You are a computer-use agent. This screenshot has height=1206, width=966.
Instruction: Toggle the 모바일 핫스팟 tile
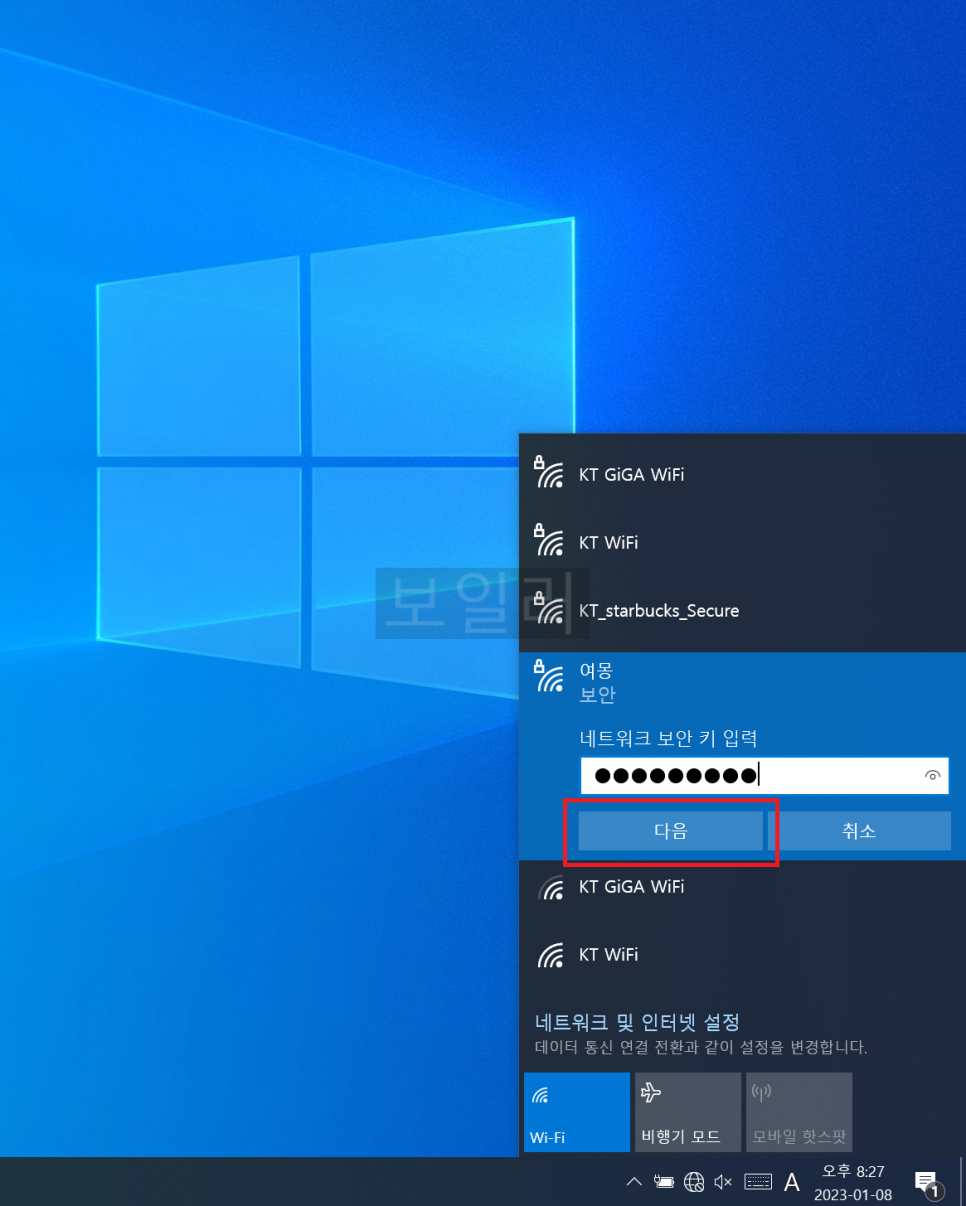pos(799,1112)
